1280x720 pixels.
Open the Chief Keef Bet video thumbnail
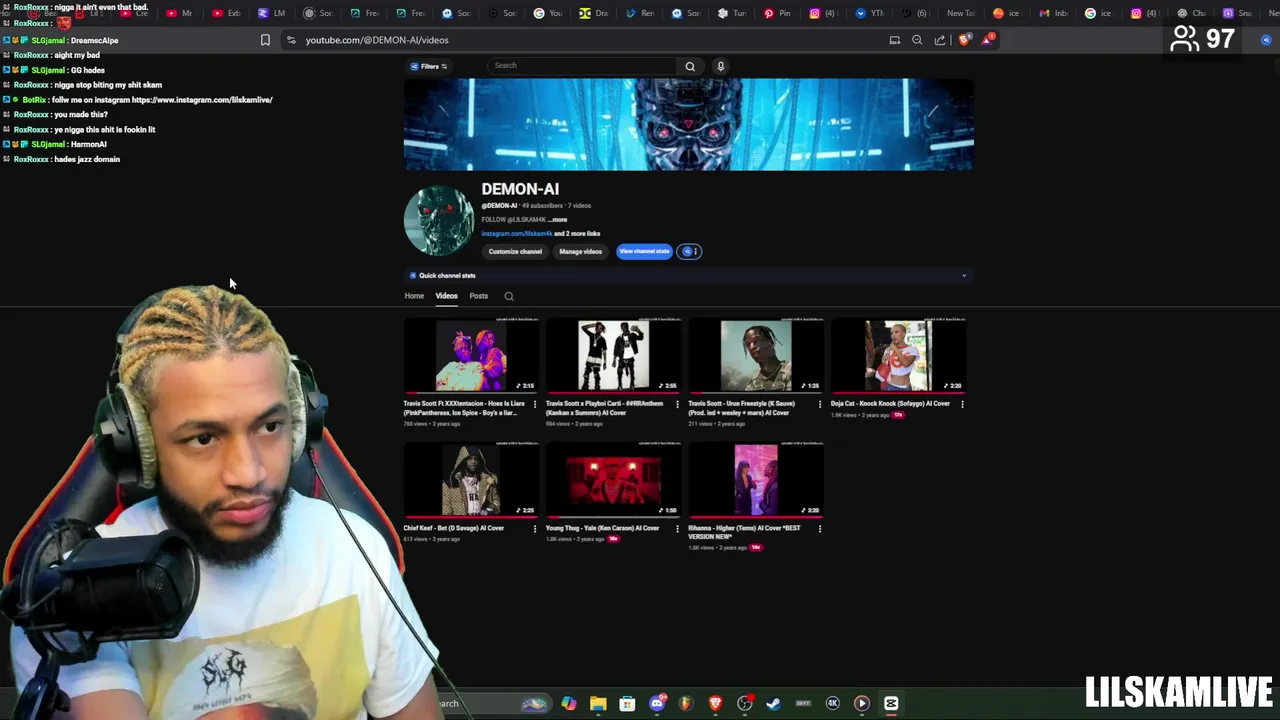(x=471, y=480)
